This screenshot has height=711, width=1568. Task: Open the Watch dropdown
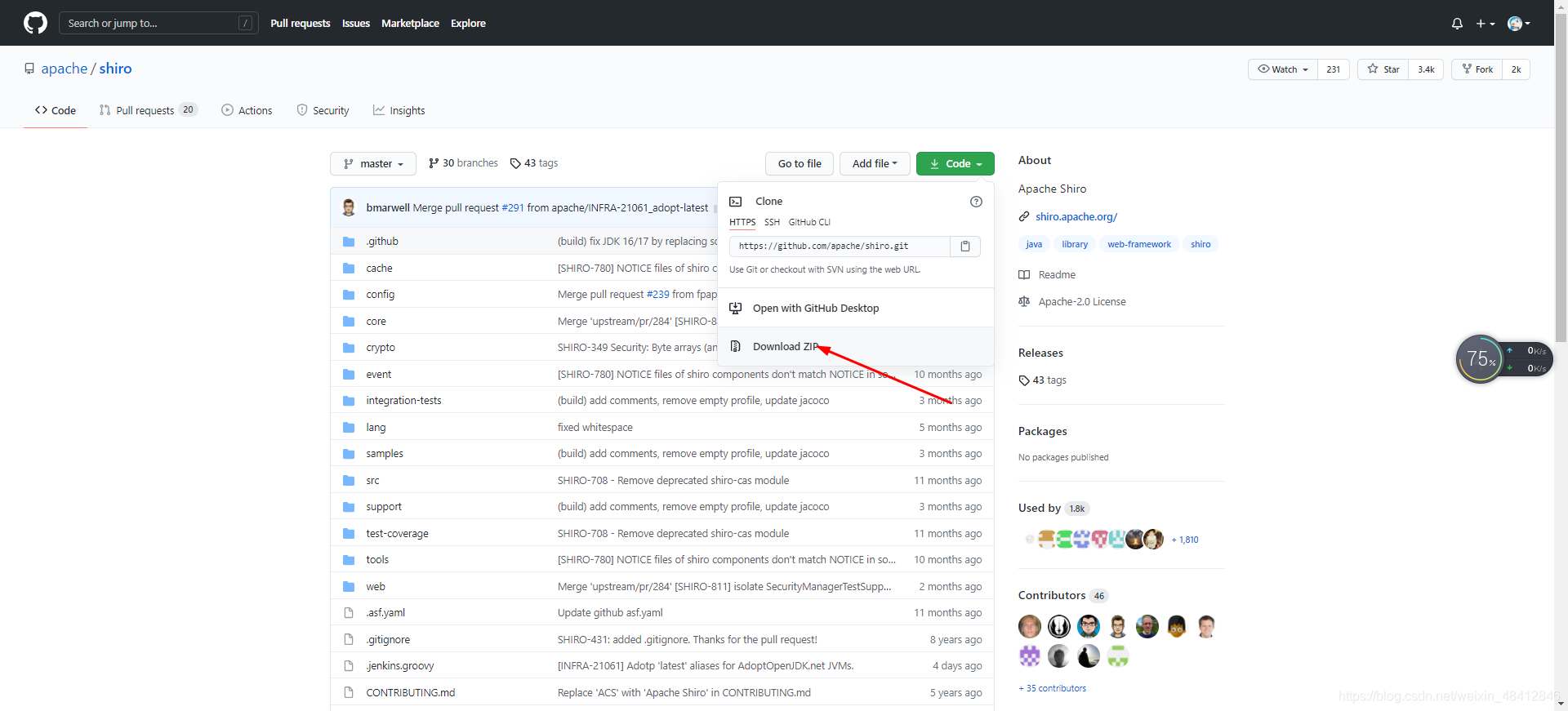(x=1283, y=69)
